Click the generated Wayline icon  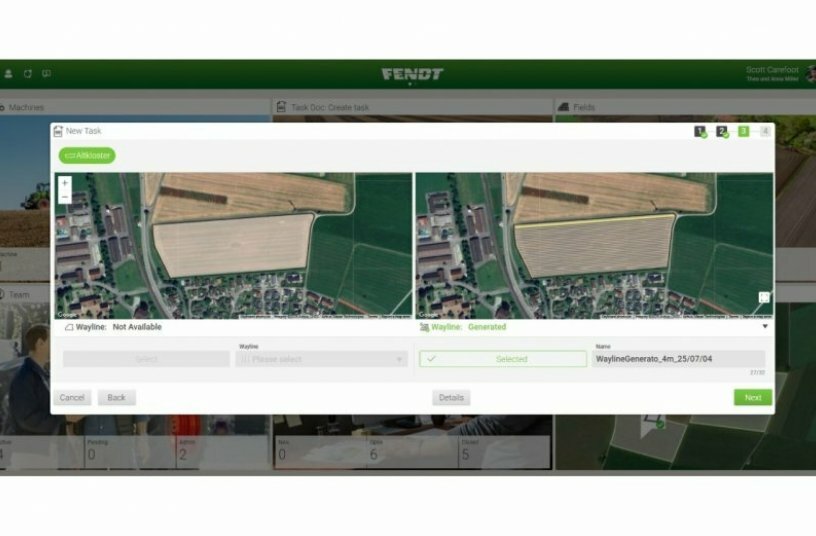pos(424,327)
